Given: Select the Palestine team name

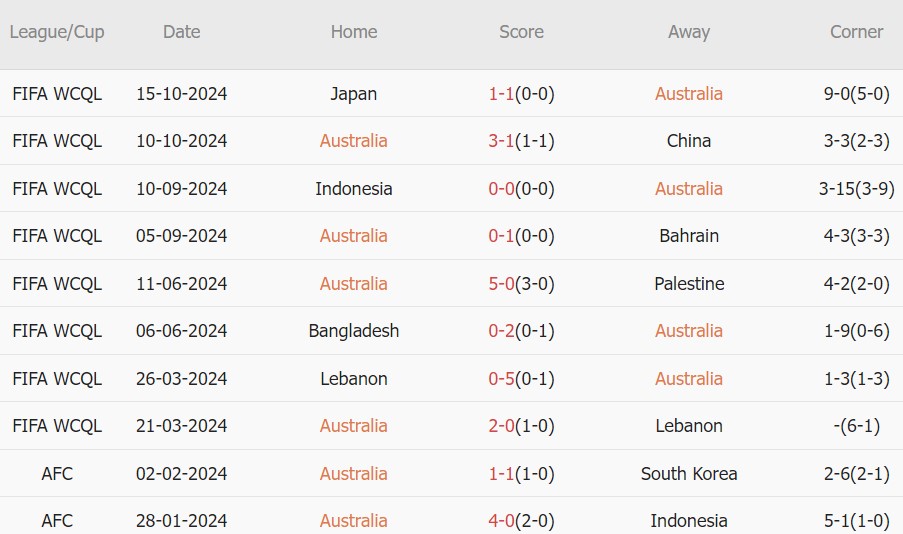Looking at the screenshot, I should pyautogui.click(x=689, y=284).
